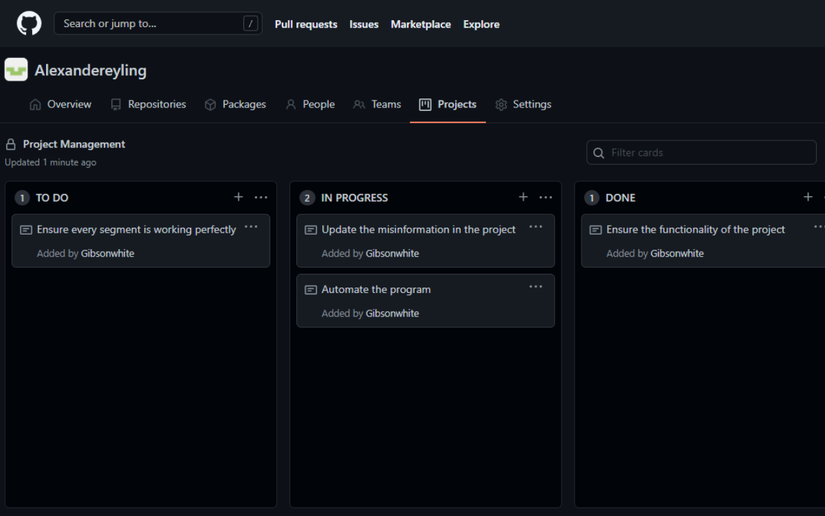
Task: Open Gibsonwhite link on 'Ensure the functionality' card
Action: click(677, 254)
